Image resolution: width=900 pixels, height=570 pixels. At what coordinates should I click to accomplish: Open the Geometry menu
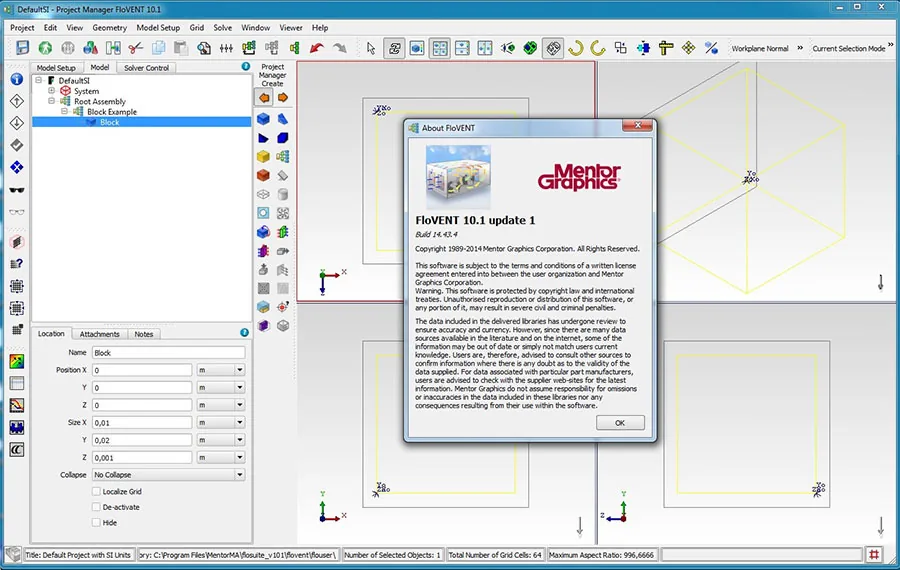(x=109, y=28)
